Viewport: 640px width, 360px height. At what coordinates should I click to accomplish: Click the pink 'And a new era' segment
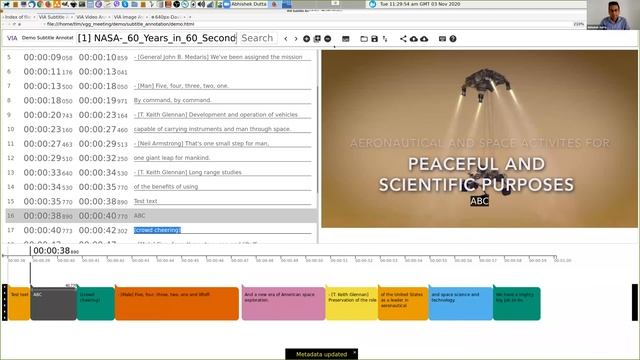coord(283,303)
